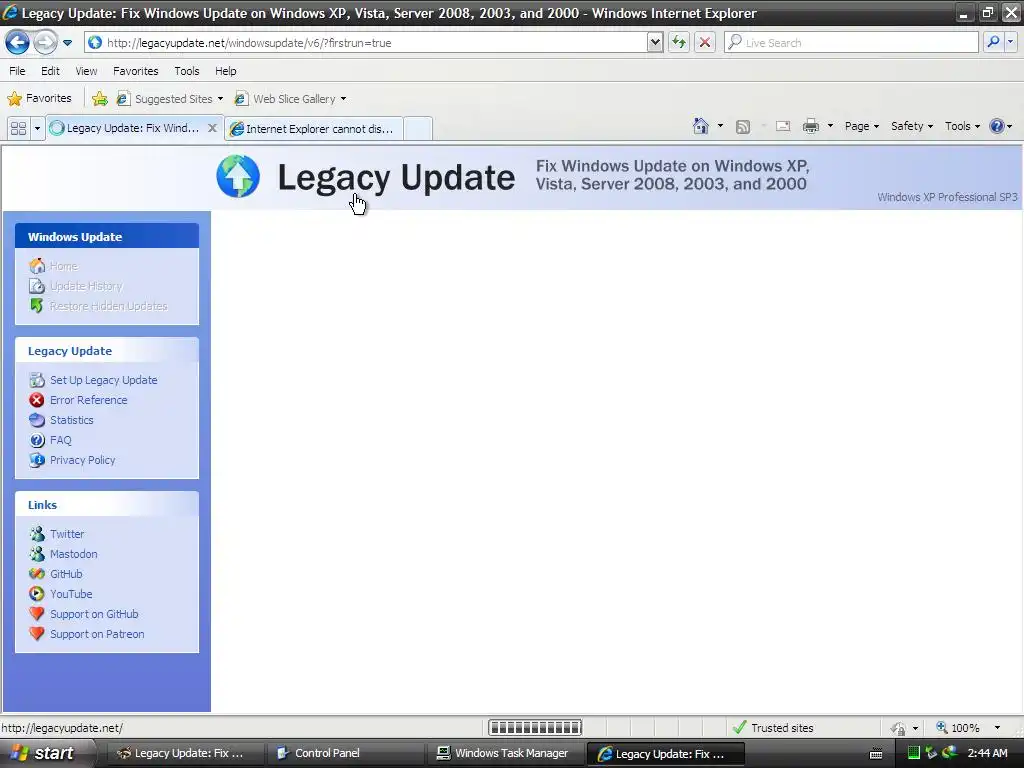Viewport: 1024px width, 768px height.
Task: Switch to Control Panel taskbar button
Action: (x=346, y=753)
